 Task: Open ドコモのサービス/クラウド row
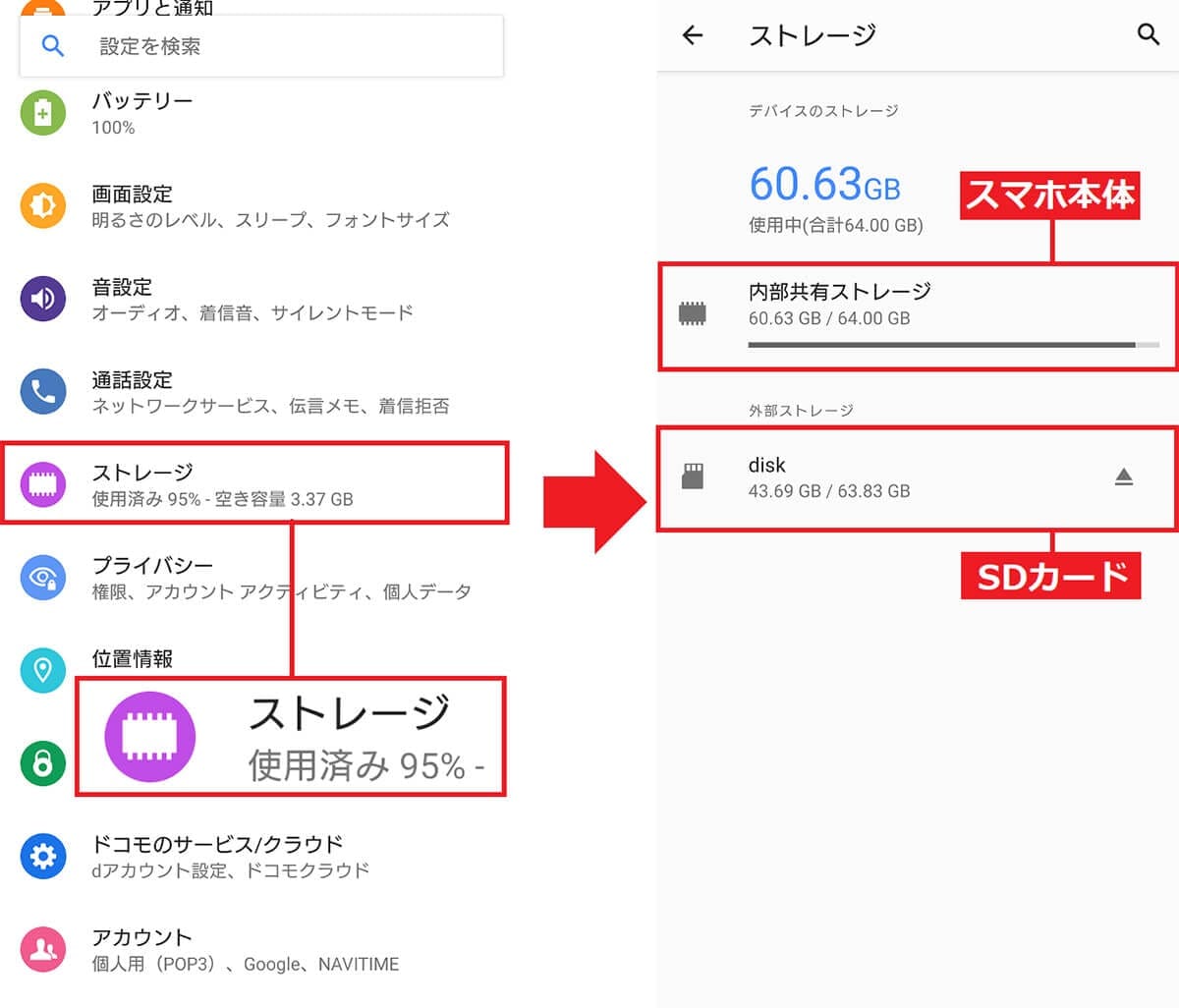tap(255, 857)
